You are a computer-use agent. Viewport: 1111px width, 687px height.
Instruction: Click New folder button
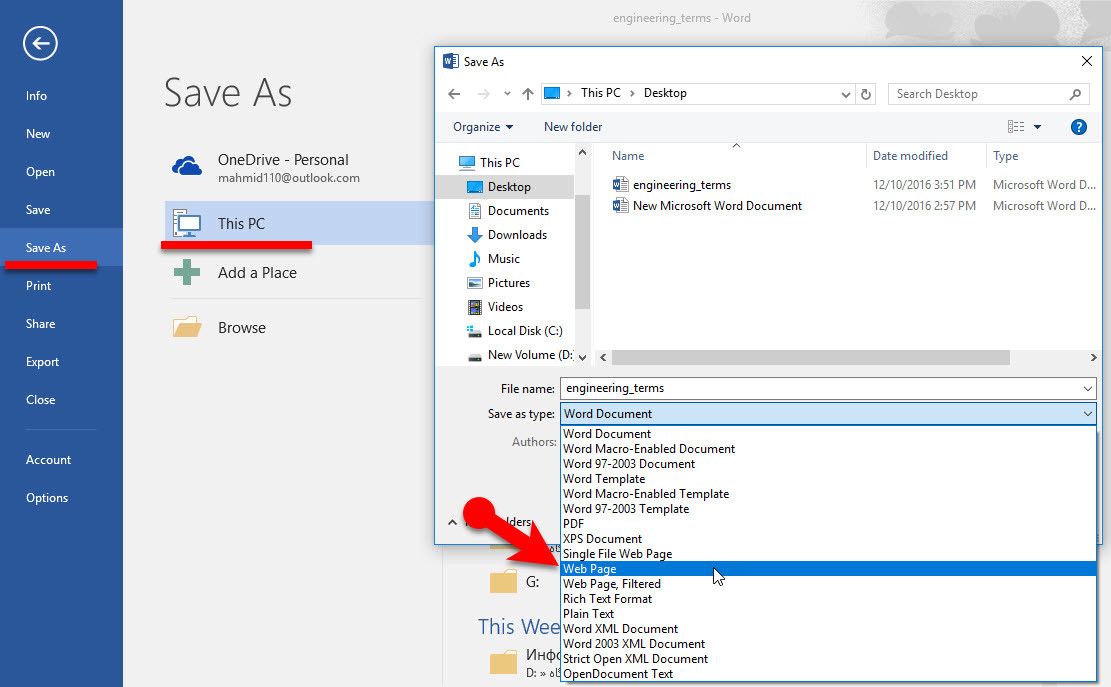pyautogui.click(x=573, y=127)
